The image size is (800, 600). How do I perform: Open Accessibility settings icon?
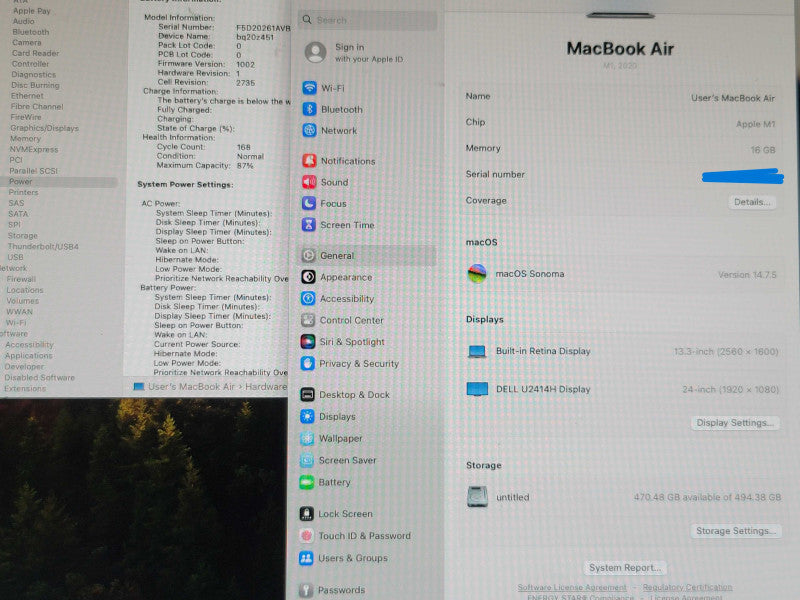pyautogui.click(x=308, y=298)
